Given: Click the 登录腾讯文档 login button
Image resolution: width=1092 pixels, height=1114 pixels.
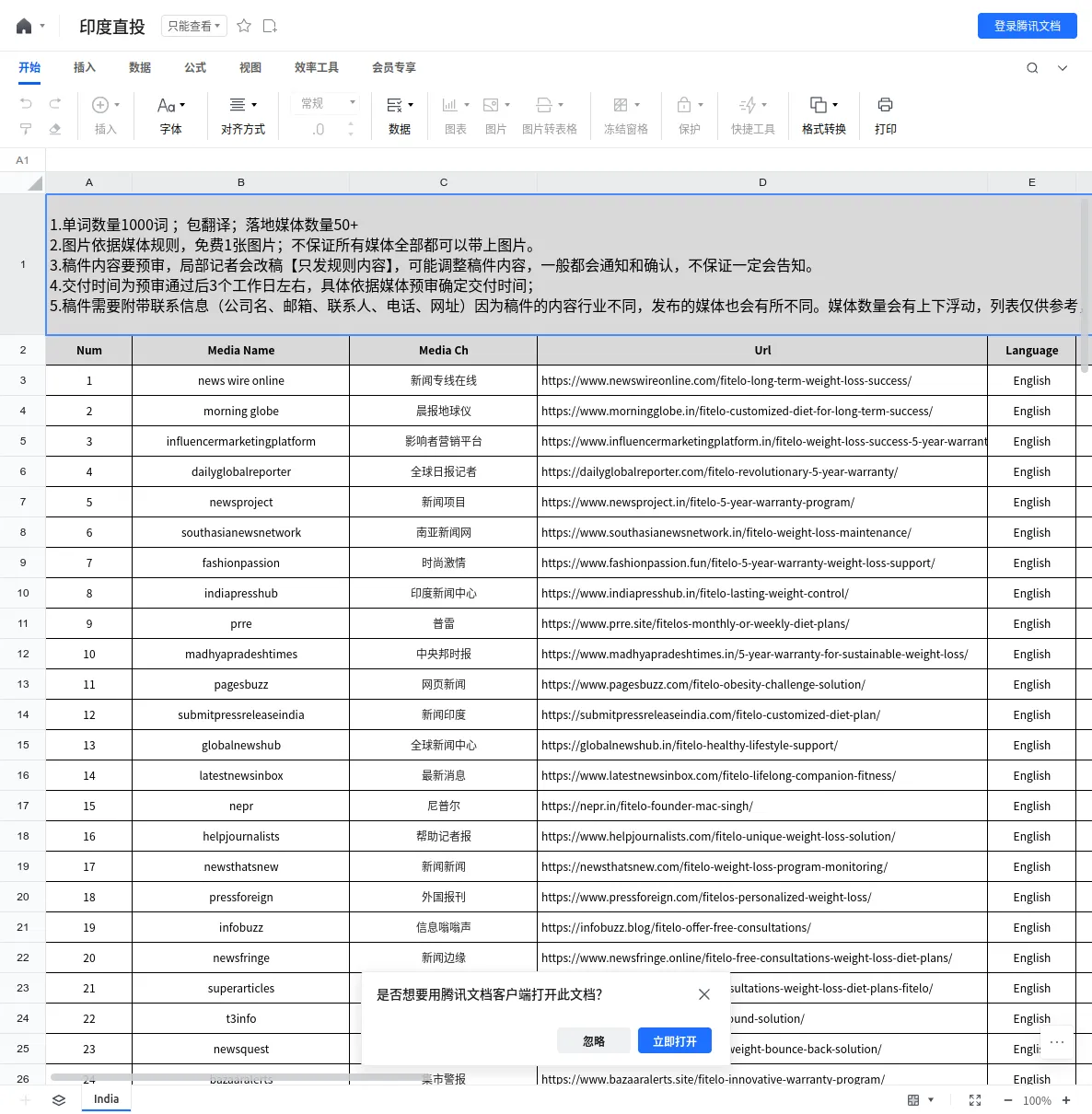Looking at the screenshot, I should [x=1028, y=26].
